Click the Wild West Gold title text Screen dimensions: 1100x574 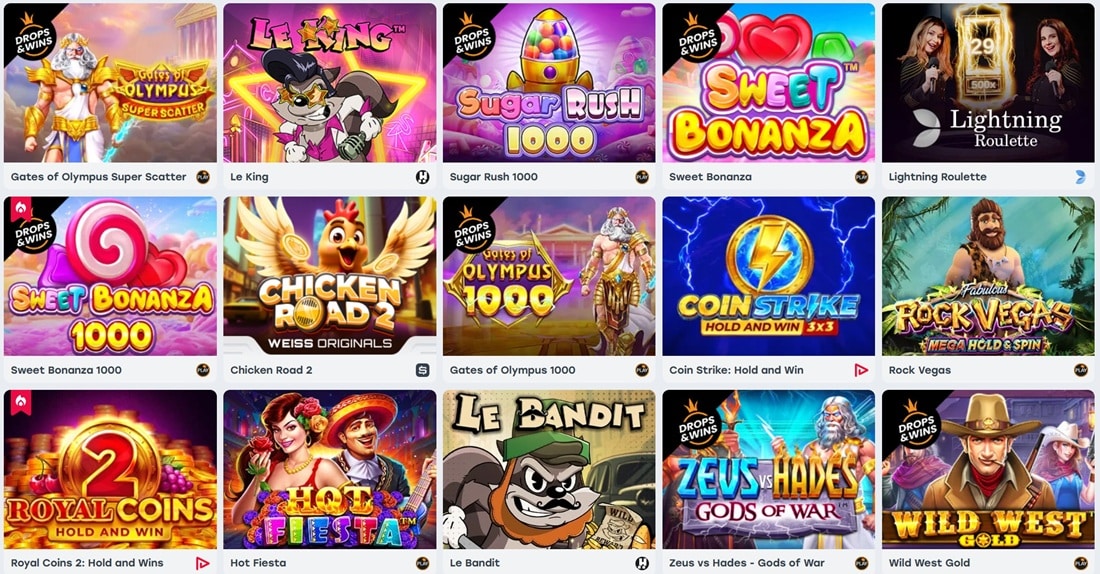[930, 563]
